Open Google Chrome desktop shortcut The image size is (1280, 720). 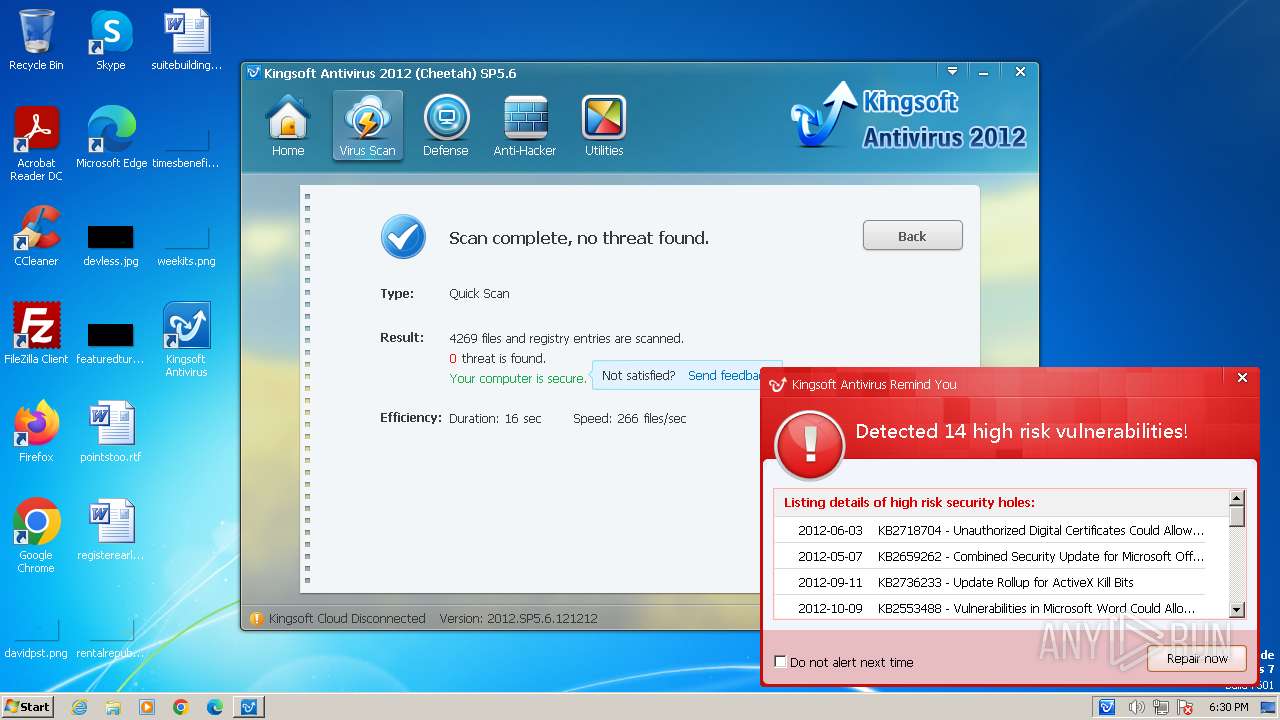pyautogui.click(x=36, y=535)
